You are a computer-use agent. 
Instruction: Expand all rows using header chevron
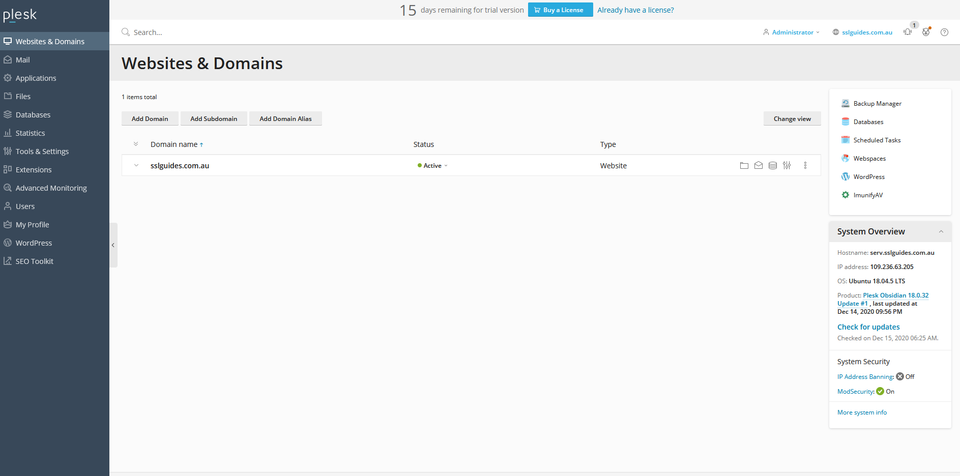click(x=136, y=144)
